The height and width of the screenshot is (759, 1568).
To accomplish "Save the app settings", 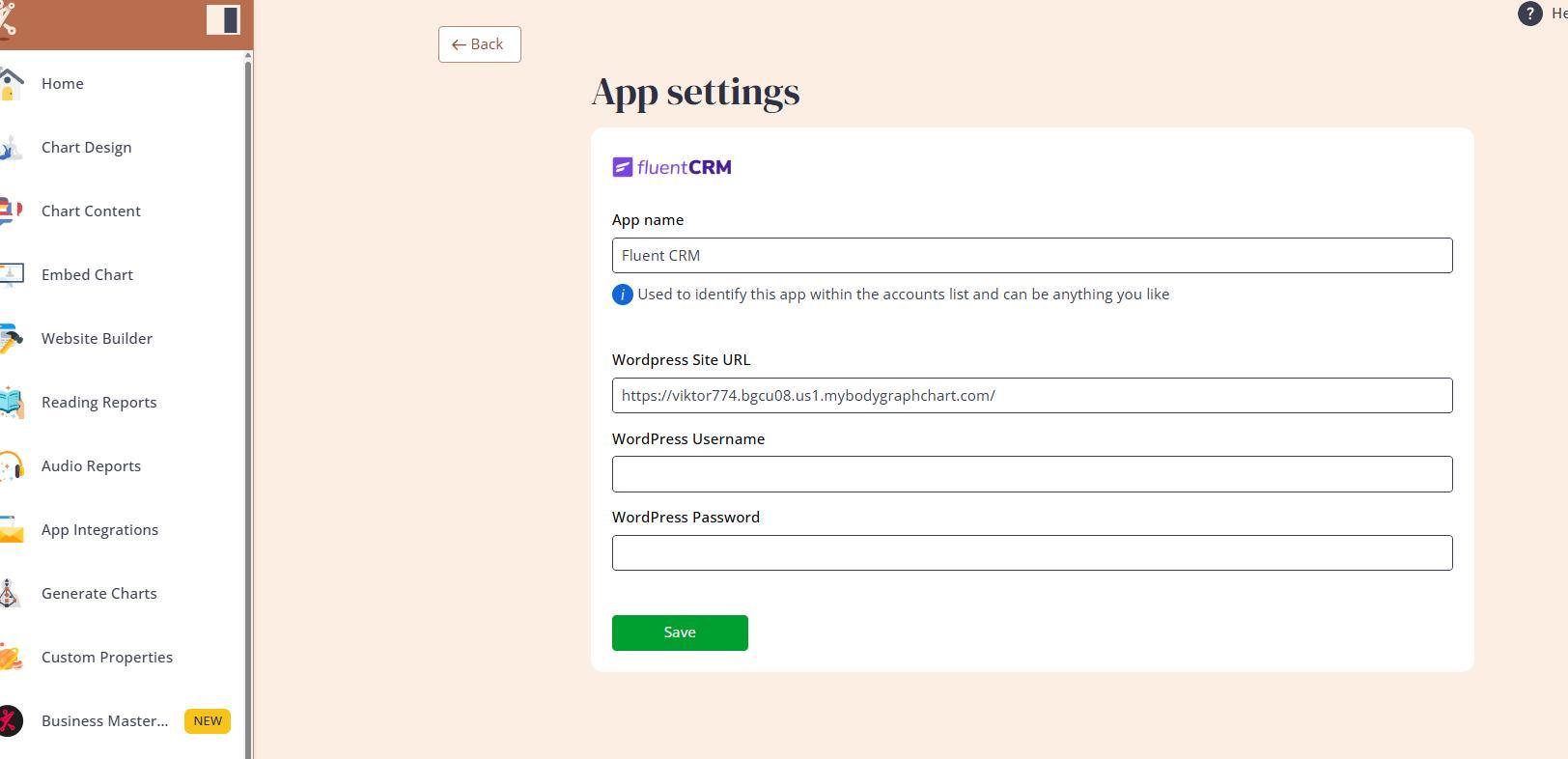I will 680,632.
